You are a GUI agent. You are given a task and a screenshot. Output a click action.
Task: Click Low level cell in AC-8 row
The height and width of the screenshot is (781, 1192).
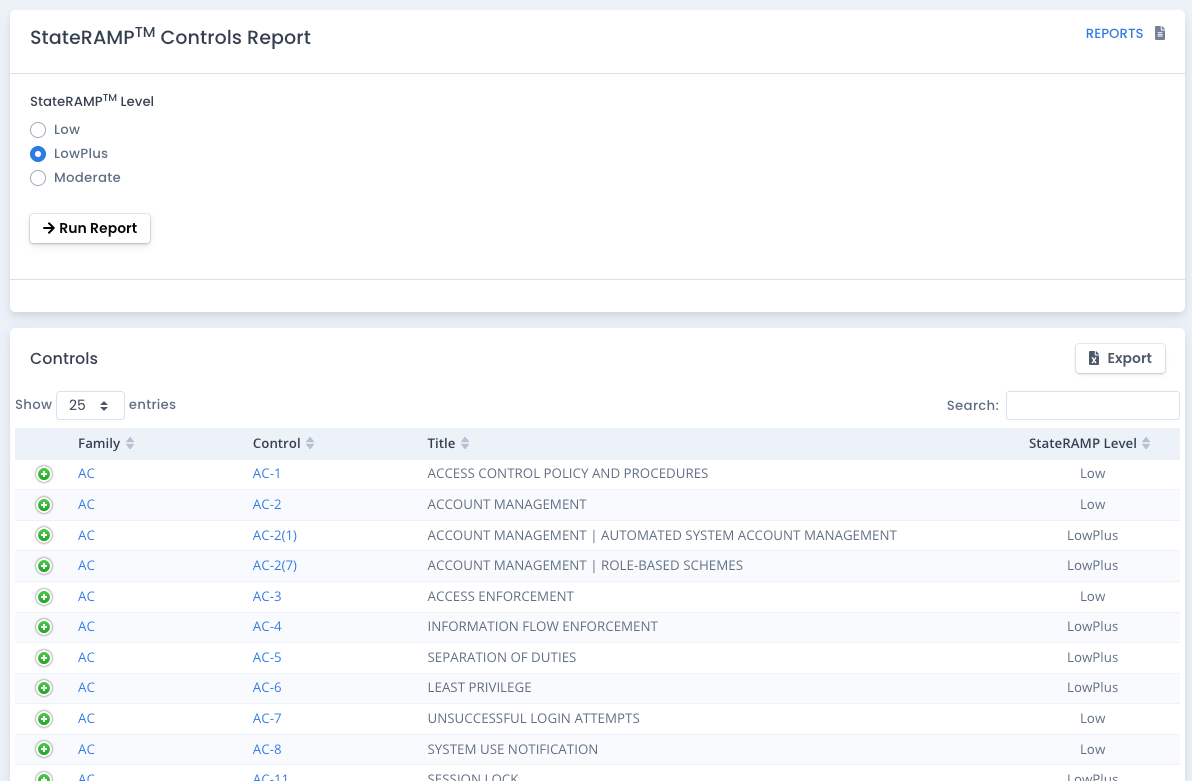point(1092,749)
